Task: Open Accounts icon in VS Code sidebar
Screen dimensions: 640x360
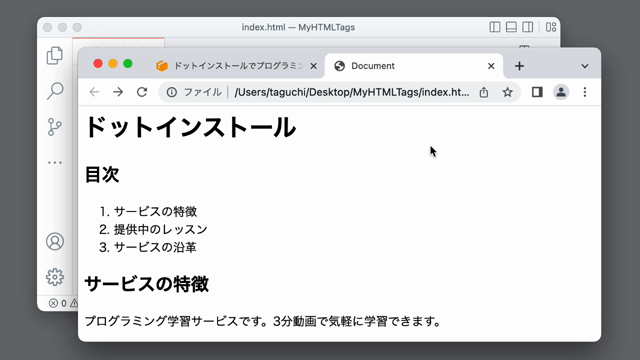Action: (x=55, y=241)
